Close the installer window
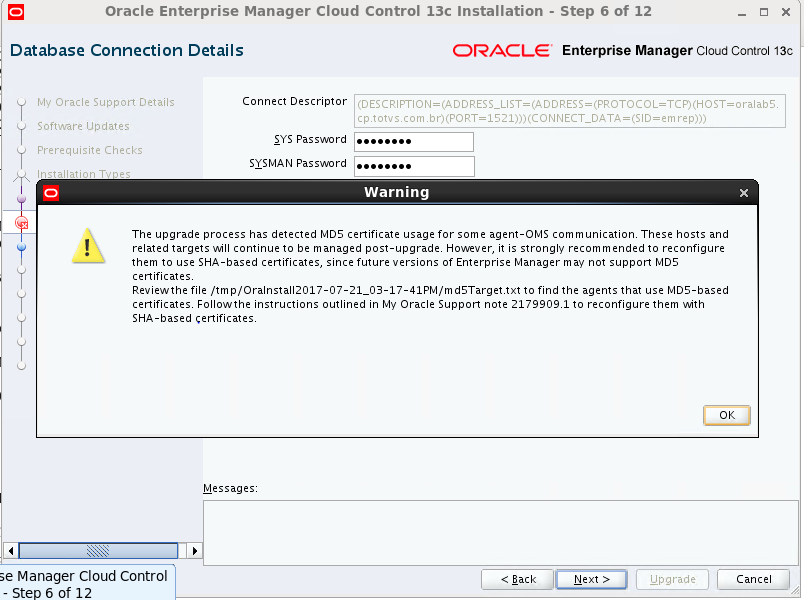Screen dimensions: 804x600 (x=786, y=12)
